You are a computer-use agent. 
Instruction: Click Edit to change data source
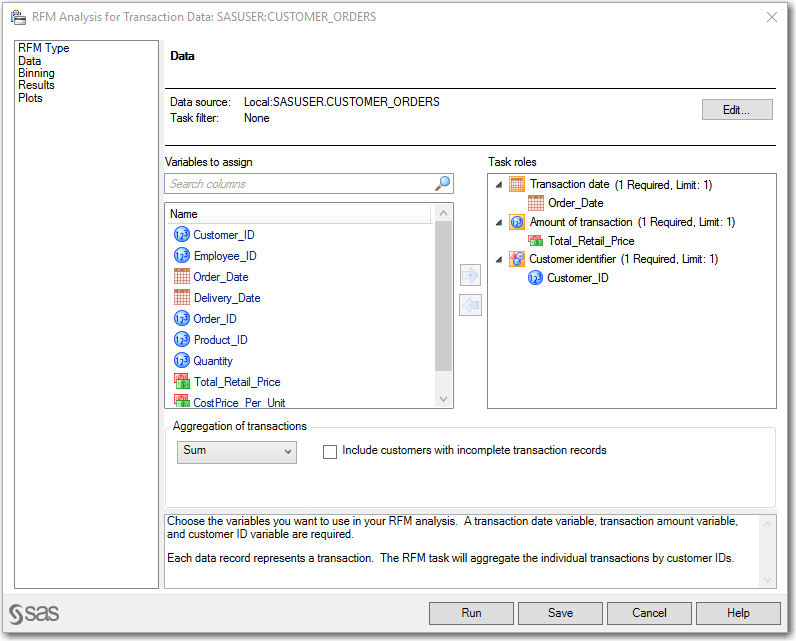point(736,110)
